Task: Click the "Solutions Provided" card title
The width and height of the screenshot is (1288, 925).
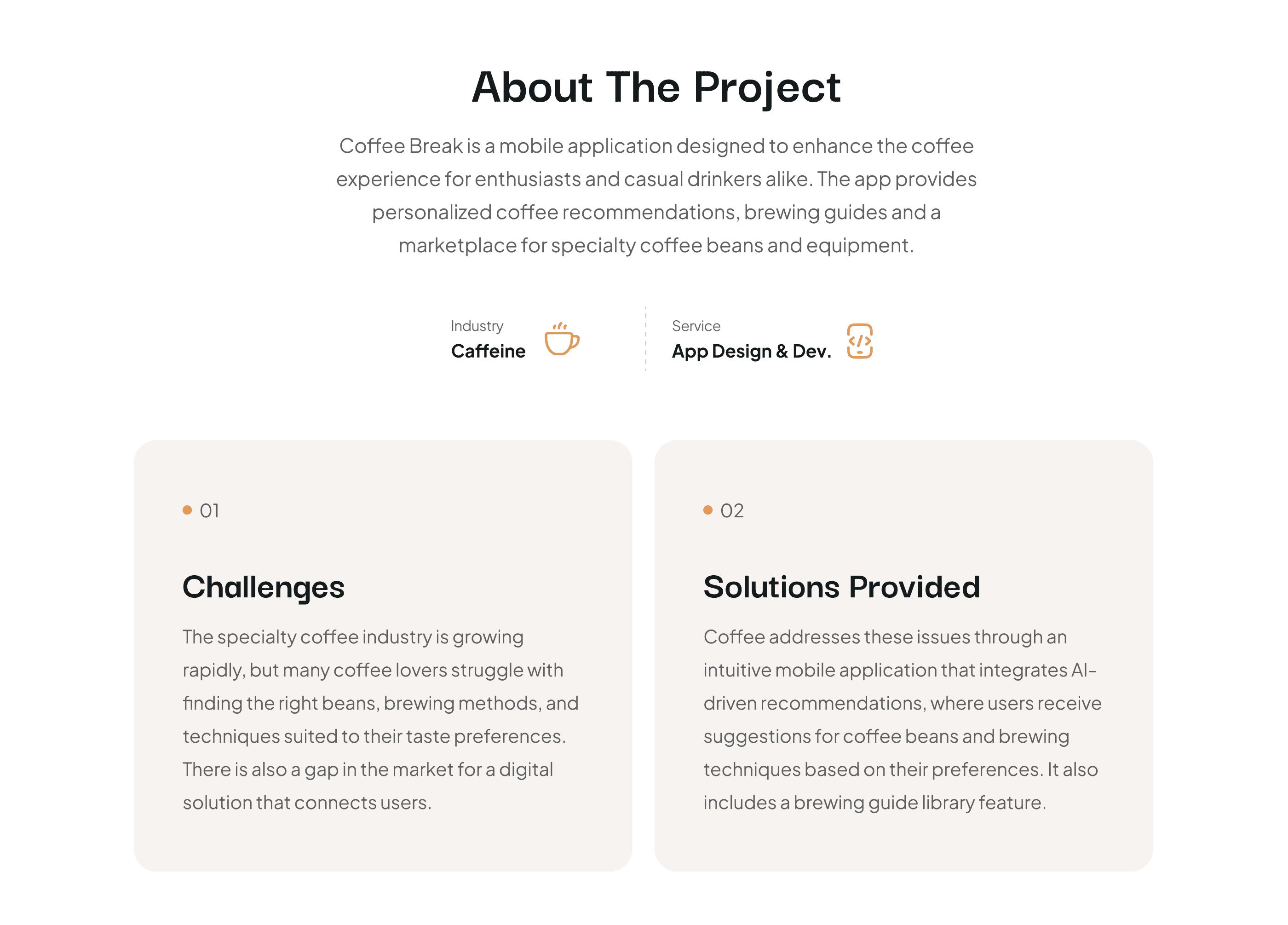Action: click(x=841, y=587)
